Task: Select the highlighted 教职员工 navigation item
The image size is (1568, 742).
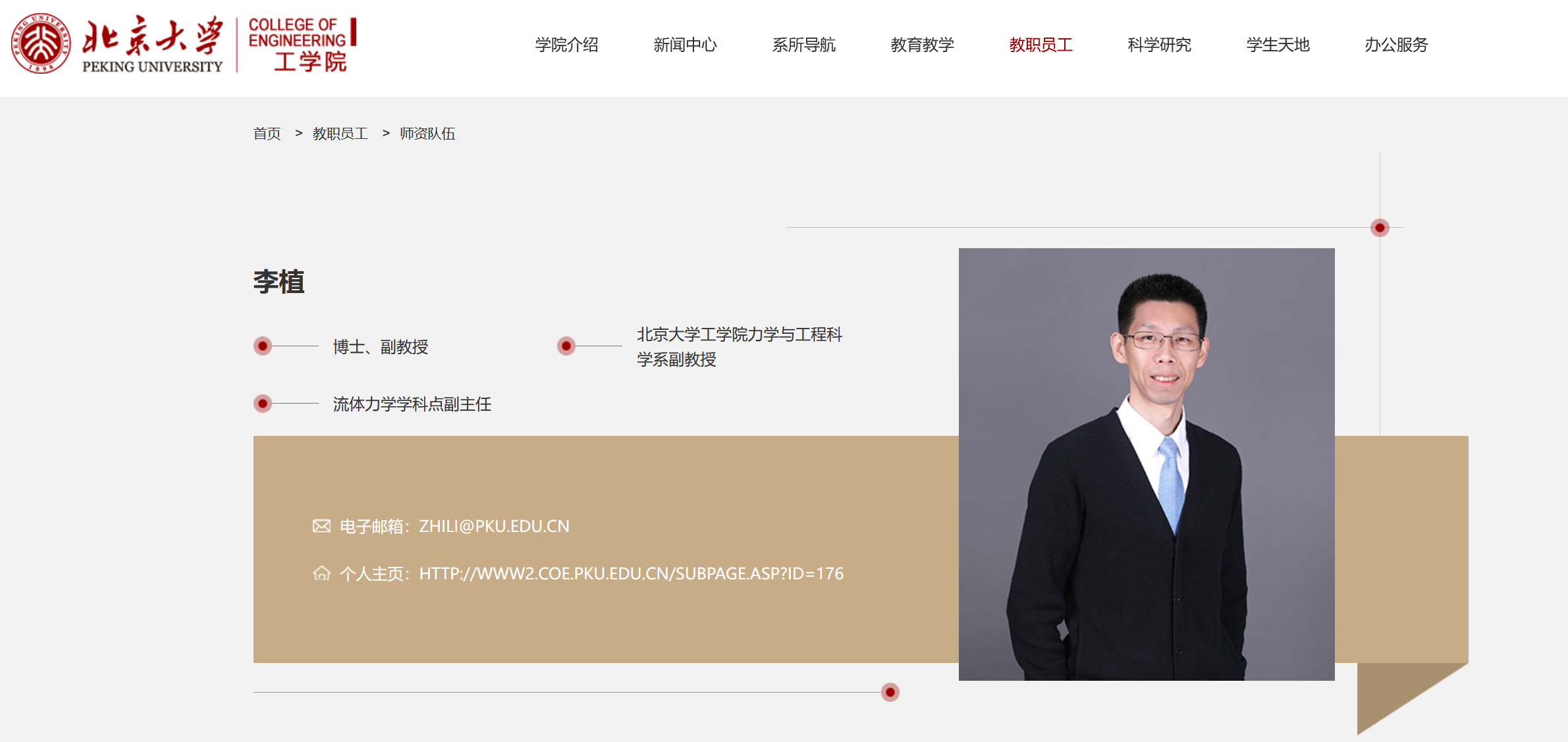Action: point(1041,45)
